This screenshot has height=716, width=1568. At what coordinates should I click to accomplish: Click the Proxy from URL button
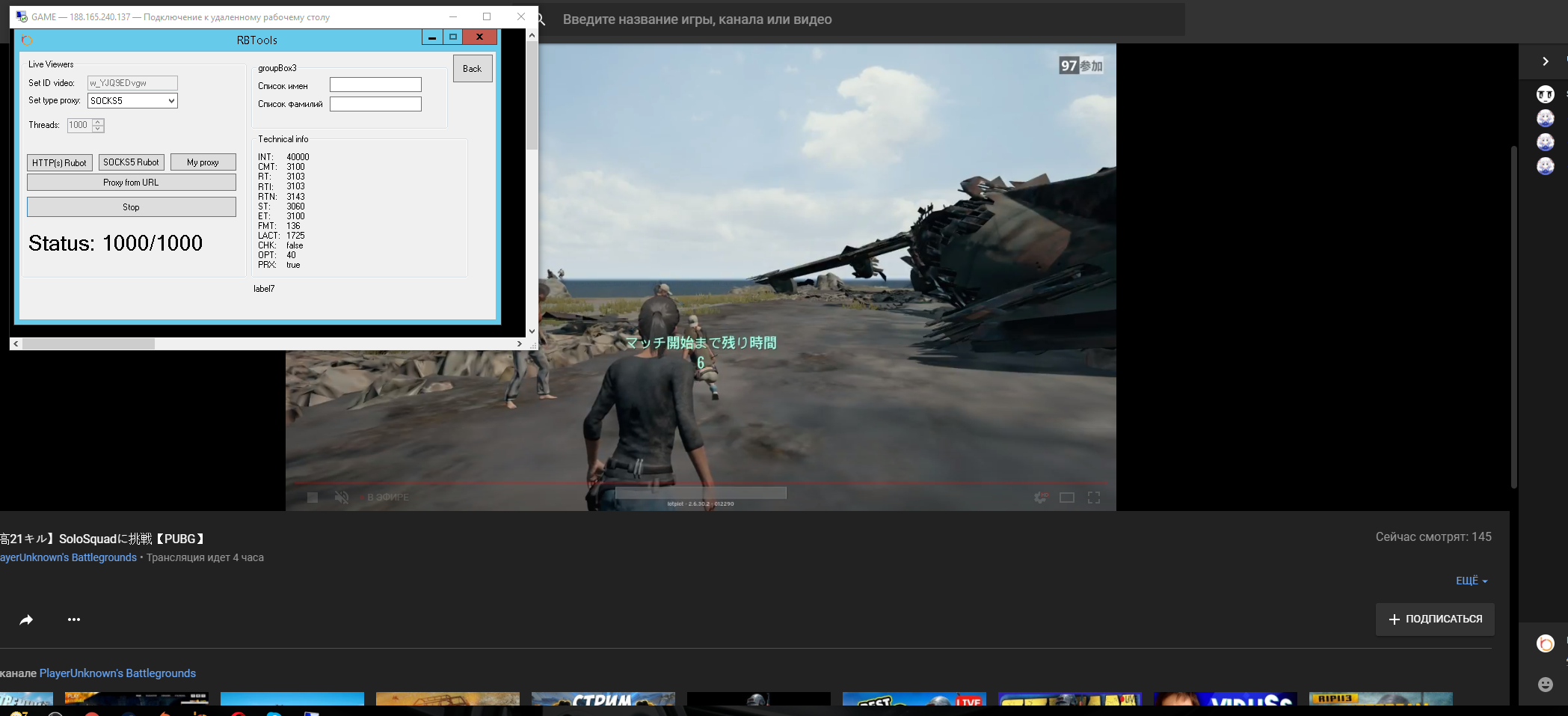[x=131, y=183]
